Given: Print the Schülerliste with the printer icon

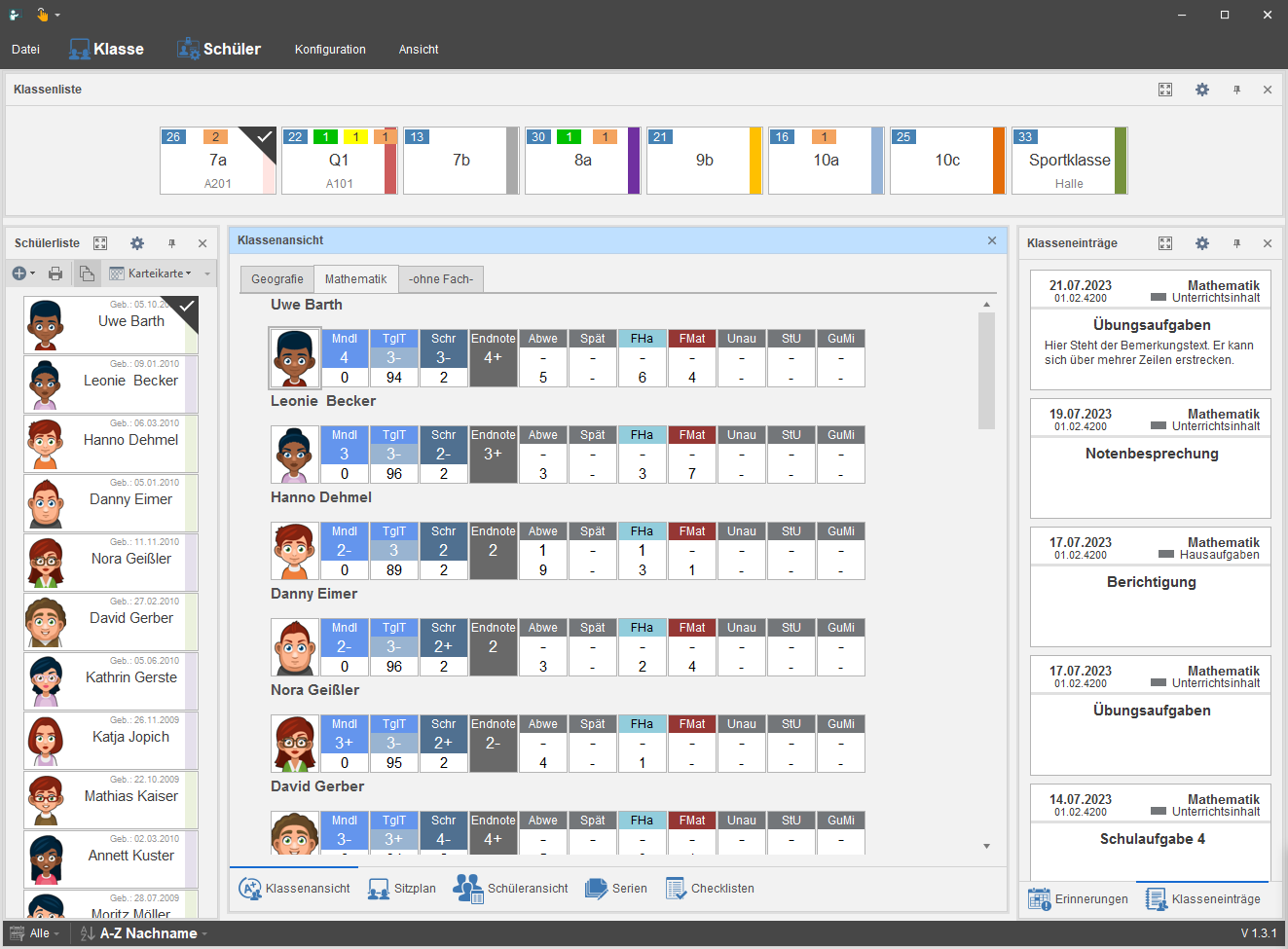Looking at the screenshot, I should tap(55, 274).
